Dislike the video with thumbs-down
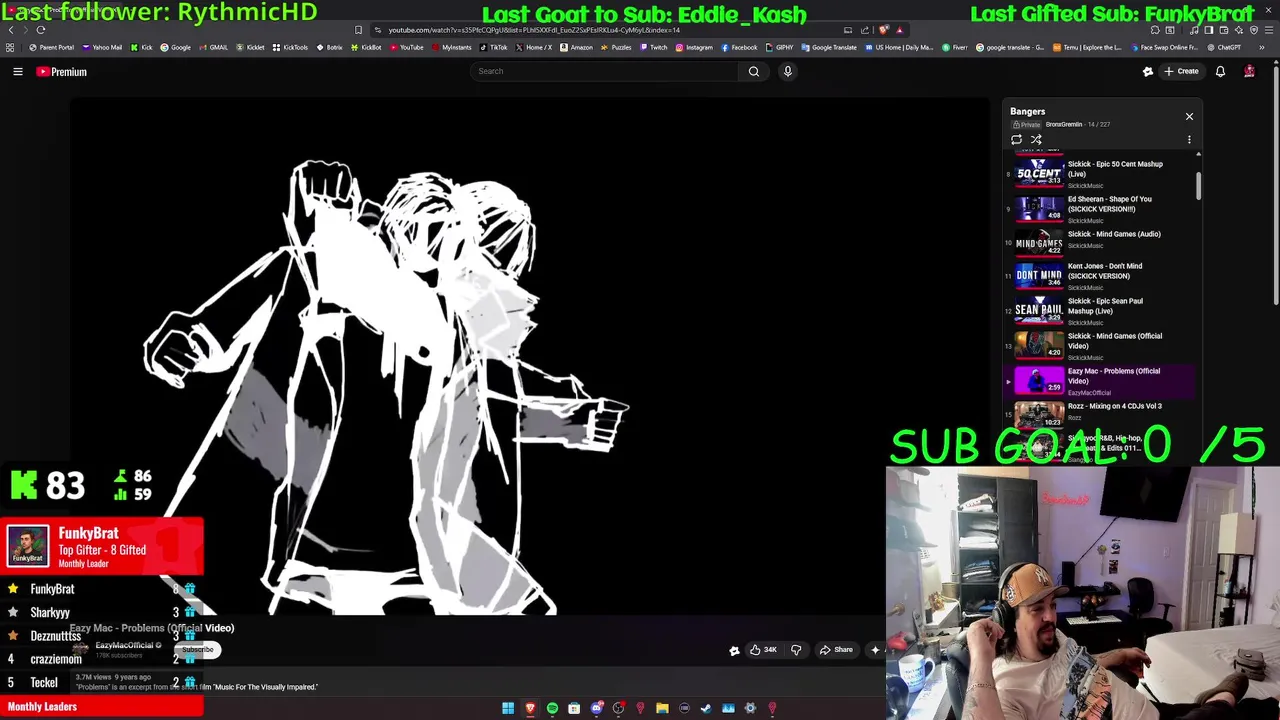1280x720 pixels. coord(796,650)
